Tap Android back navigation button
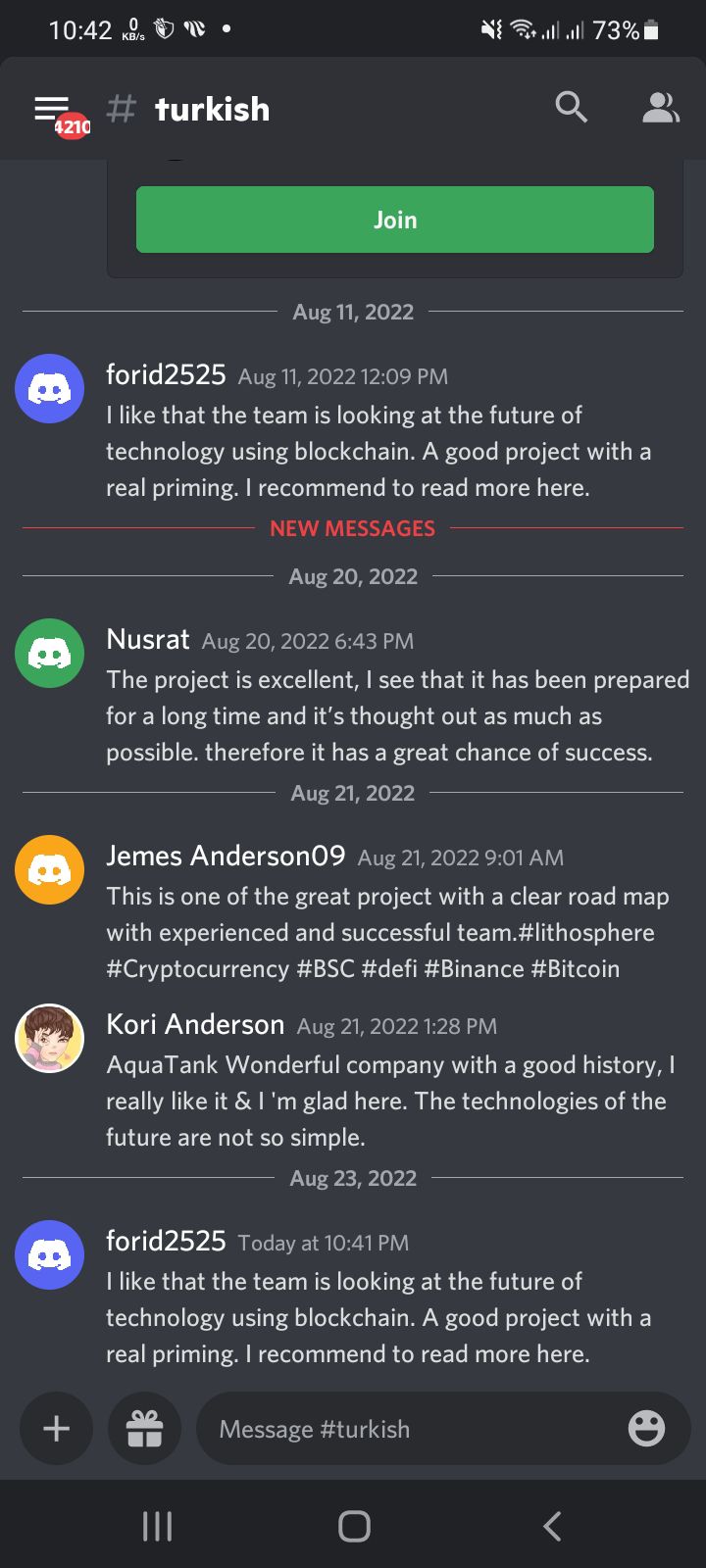This screenshot has height=1568, width=706. tap(552, 1526)
